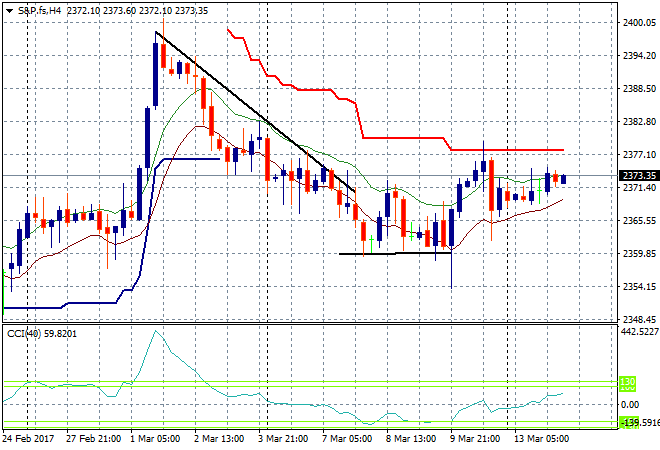
Task: Select the CCI(40) 59.8201 indicator label
Action: (42, 334)
